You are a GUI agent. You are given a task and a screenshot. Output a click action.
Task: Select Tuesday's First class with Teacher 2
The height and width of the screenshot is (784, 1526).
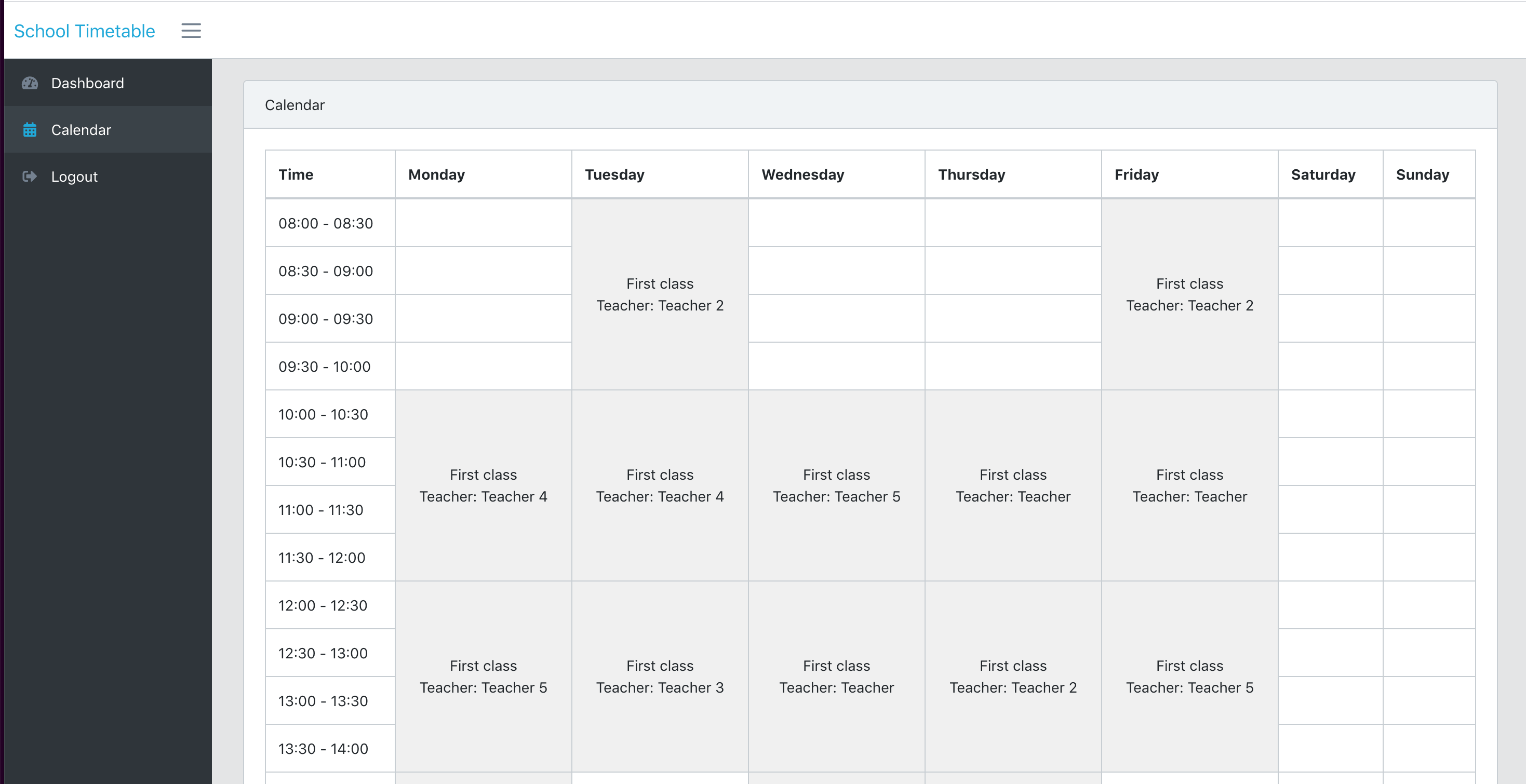click(659, 294)
